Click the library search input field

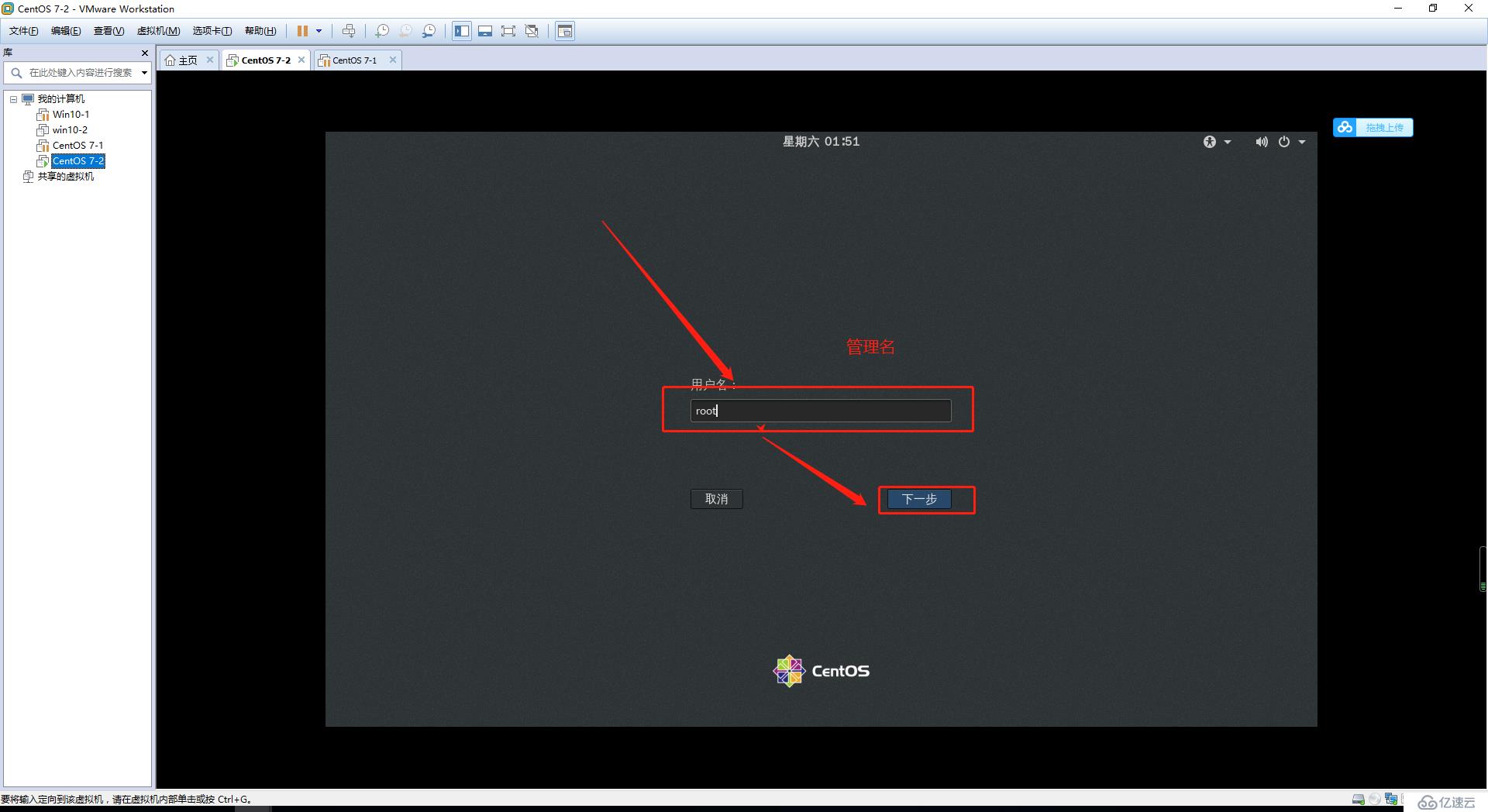click(81, 73)
